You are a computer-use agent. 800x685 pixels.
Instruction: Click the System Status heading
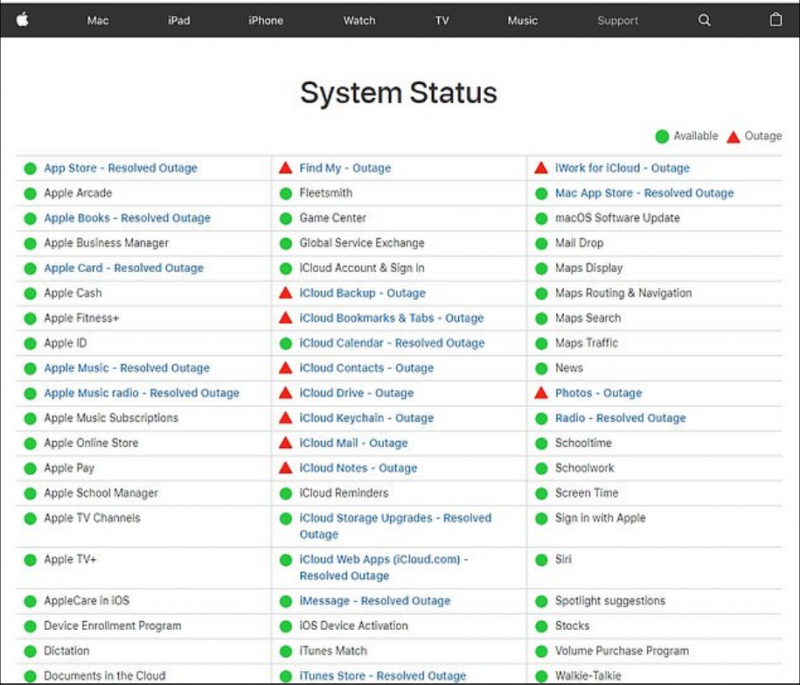click(x=398, y=93)
